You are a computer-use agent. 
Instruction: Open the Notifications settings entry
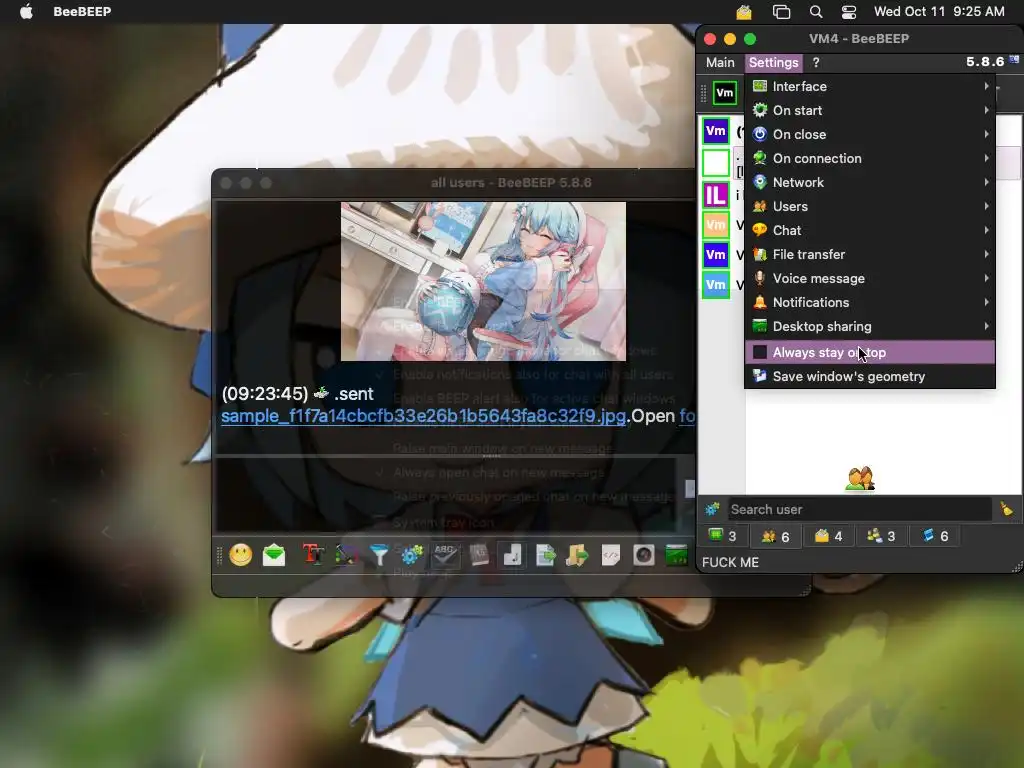(x=870, y=302)
